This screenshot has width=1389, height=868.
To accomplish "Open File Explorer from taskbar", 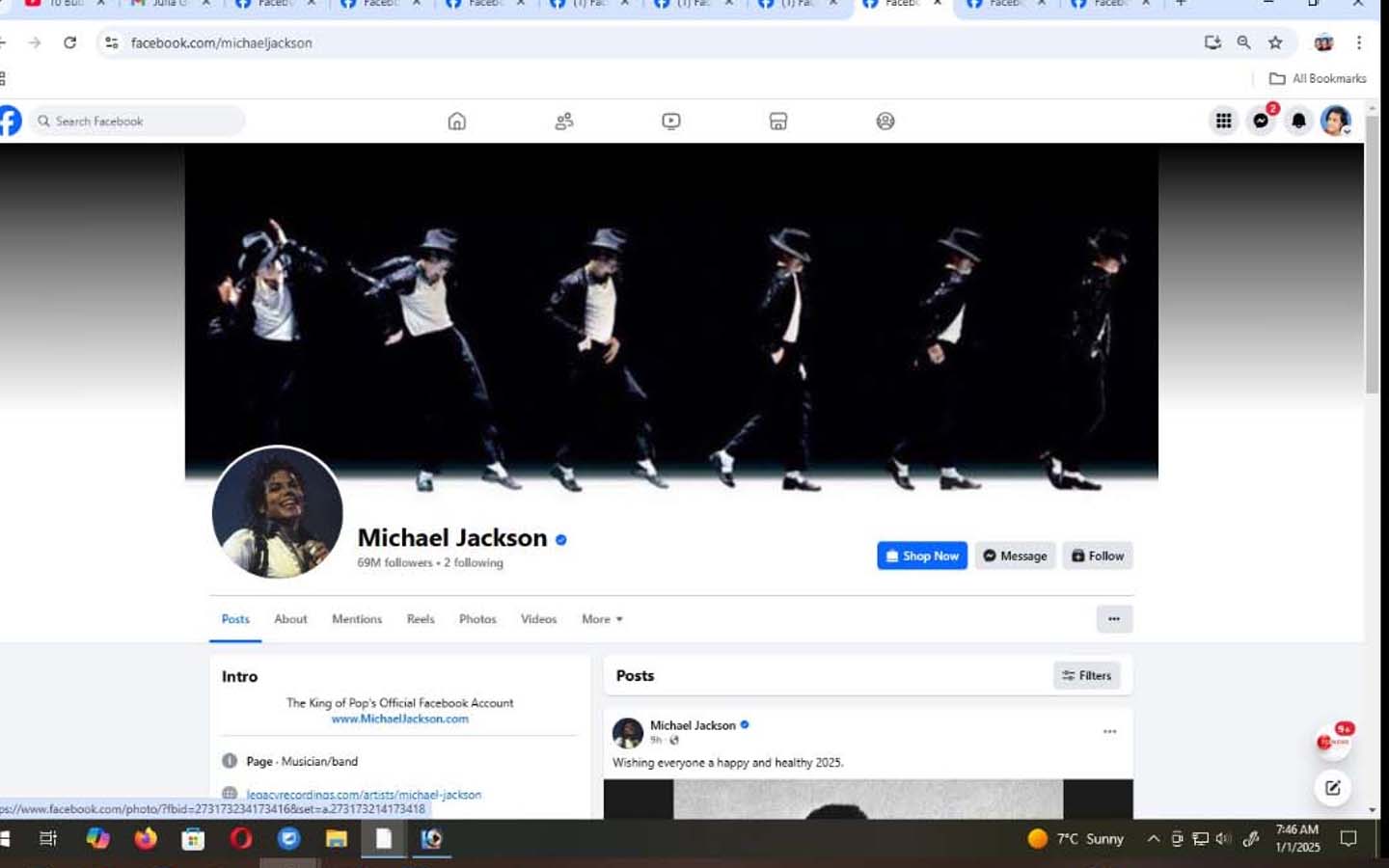I will [336, 838].
